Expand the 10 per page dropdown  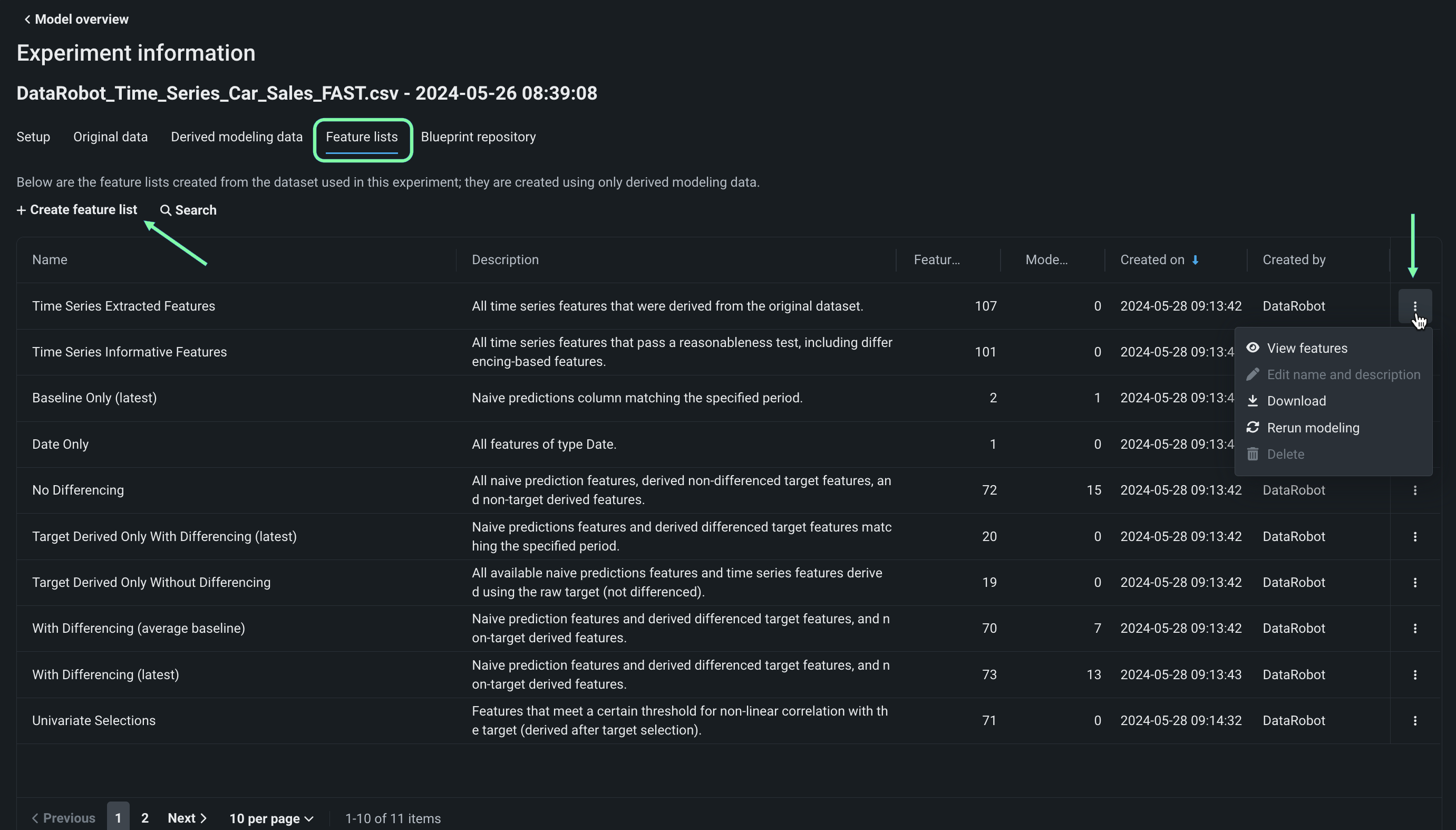click(271, 818)
